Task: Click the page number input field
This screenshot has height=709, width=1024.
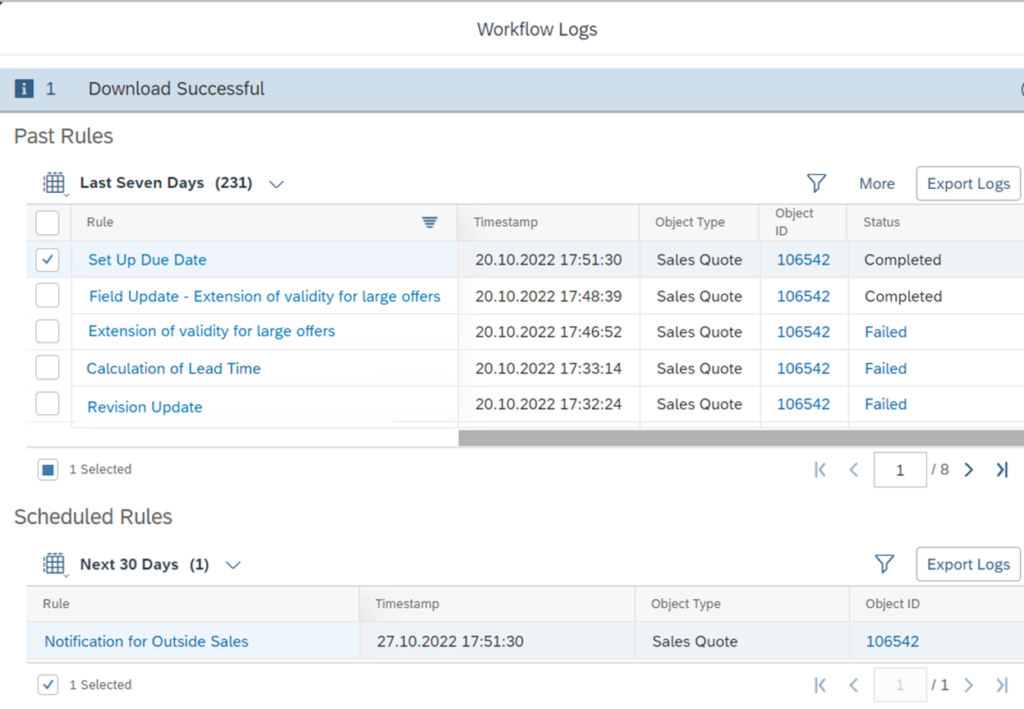Action: [x=900, y=469]
